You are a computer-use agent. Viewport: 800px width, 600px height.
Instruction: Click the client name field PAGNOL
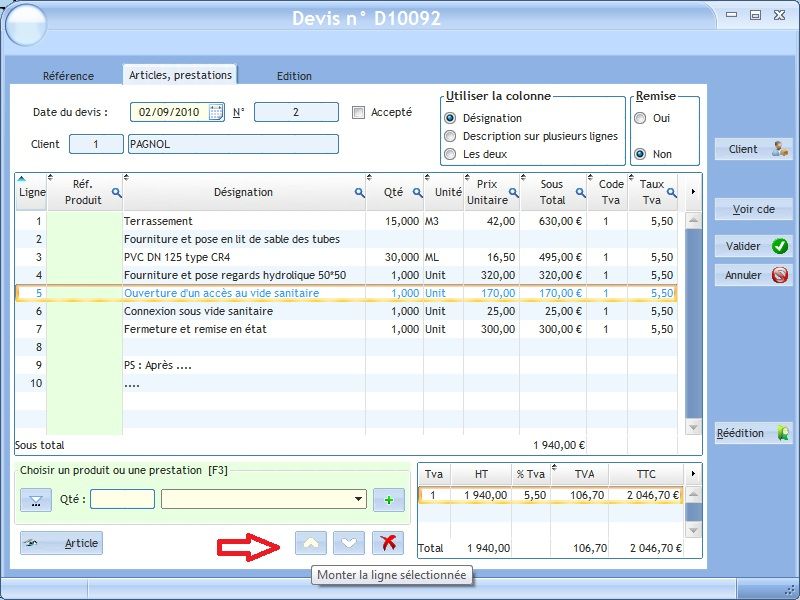tap(233, 144)
